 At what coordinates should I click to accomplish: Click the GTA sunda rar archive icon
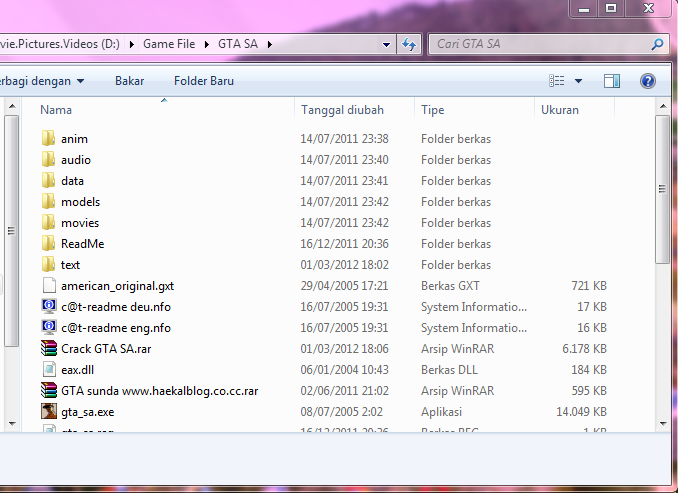tap(49, 391)
